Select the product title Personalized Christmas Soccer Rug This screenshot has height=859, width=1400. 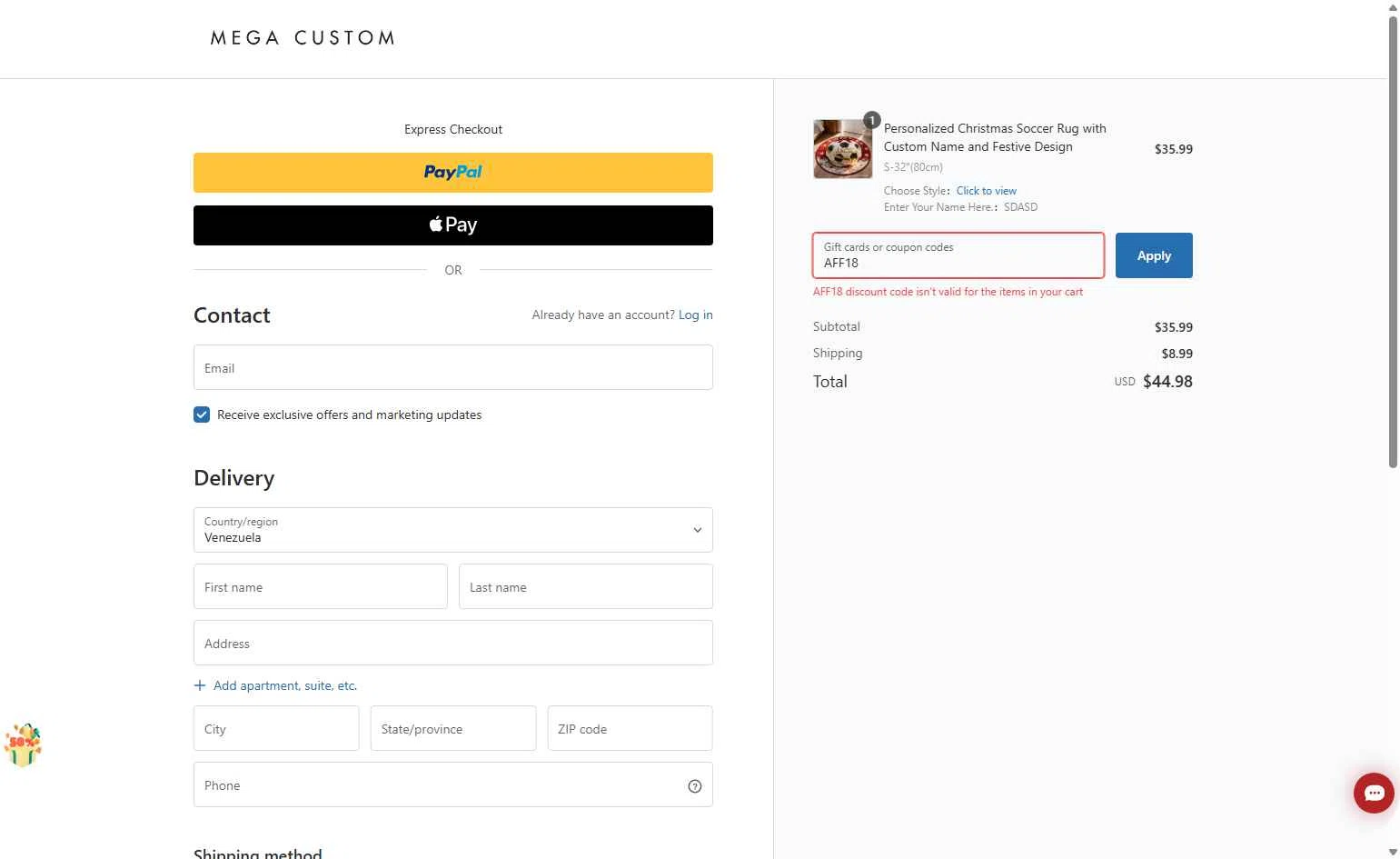tap(995, 137)
